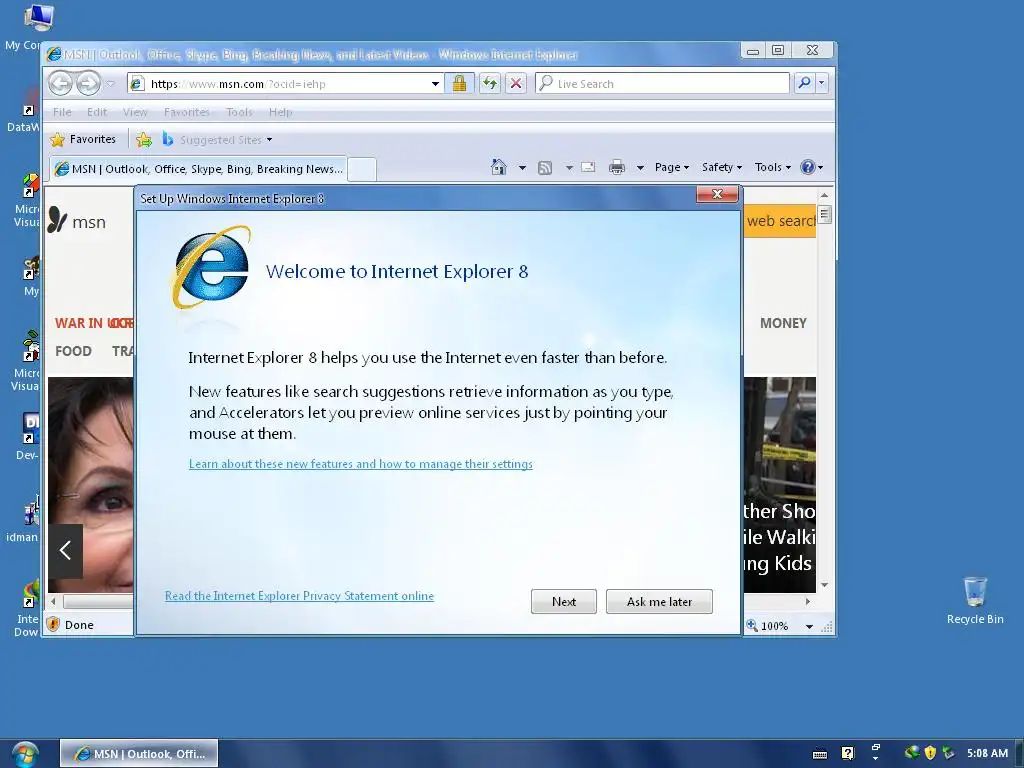Click the Live Search input box

tap(663, 84)
